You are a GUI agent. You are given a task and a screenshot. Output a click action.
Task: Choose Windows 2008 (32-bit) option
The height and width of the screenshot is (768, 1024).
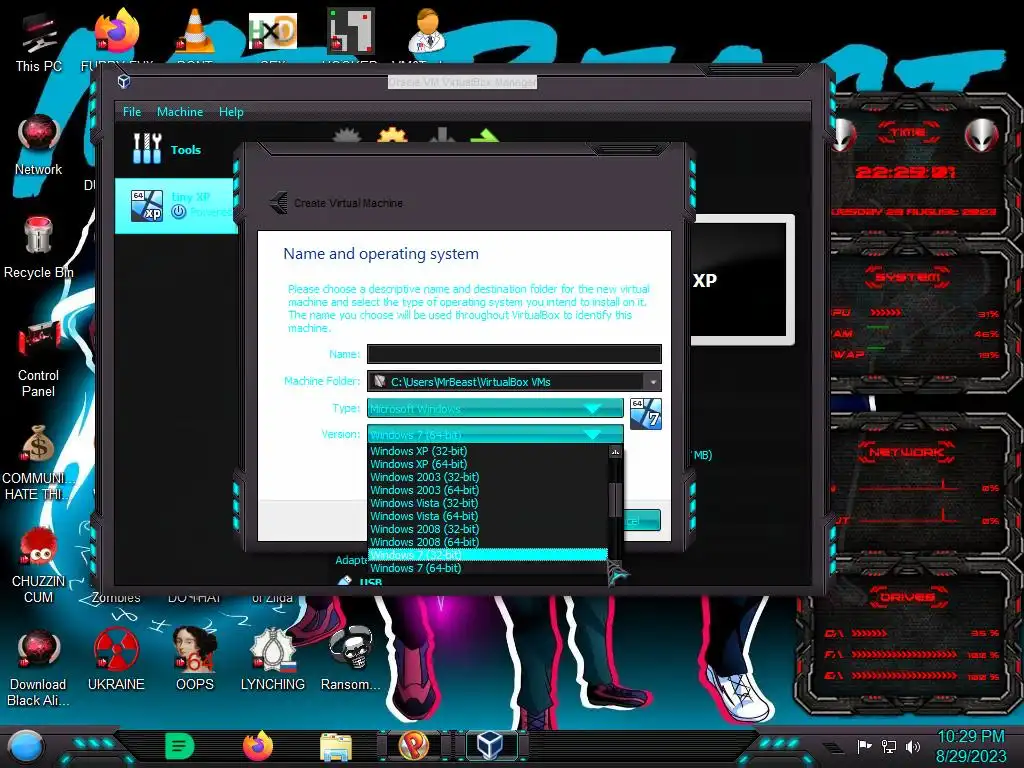[x=488, y=529]
